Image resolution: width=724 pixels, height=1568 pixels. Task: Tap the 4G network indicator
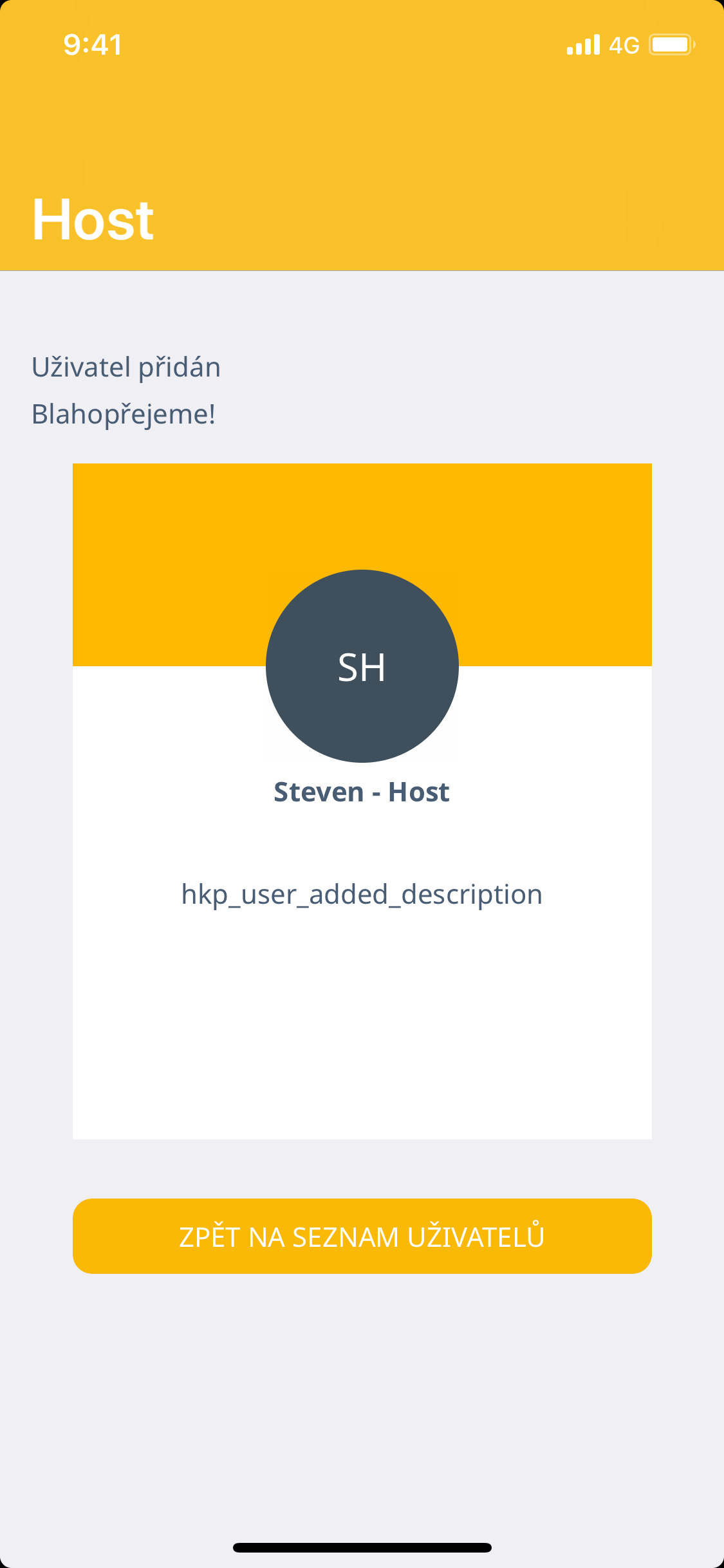click(624, 45)
